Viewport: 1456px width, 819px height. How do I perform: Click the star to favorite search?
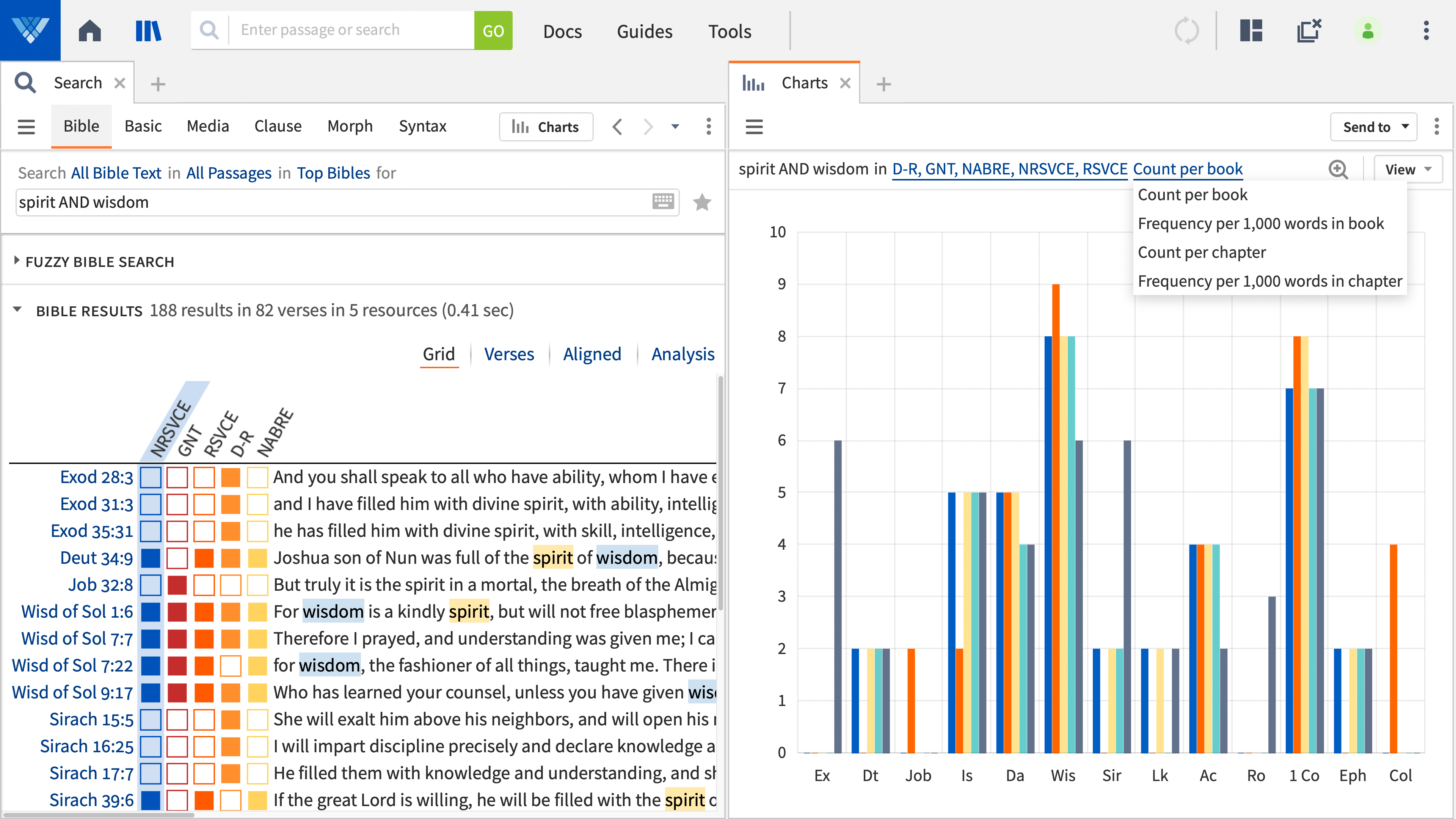pyautogui.click(x=701, y=202)
